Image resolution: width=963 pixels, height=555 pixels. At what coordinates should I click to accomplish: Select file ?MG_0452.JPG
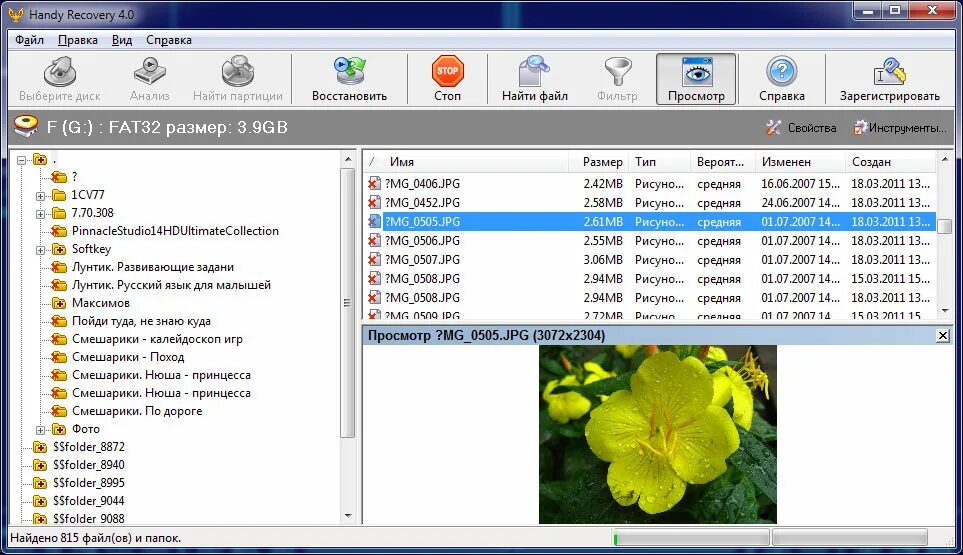click(422, 203)
